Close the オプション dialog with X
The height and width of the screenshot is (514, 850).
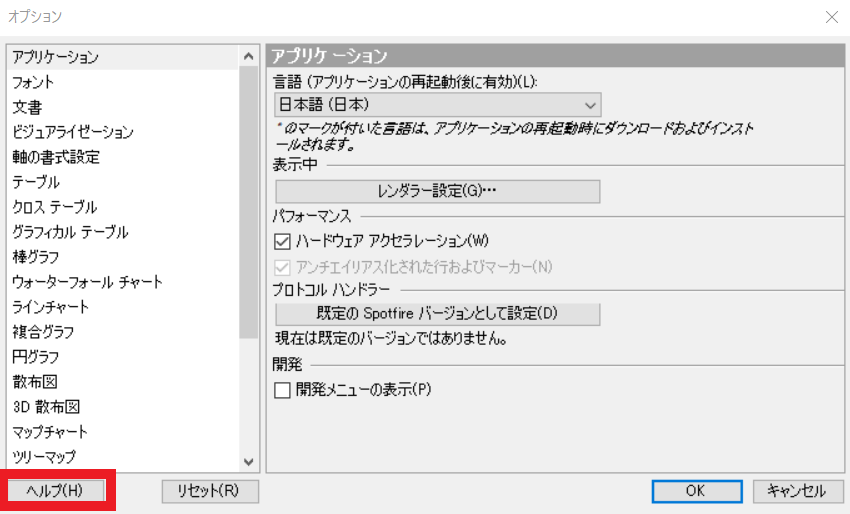[832, 17]
